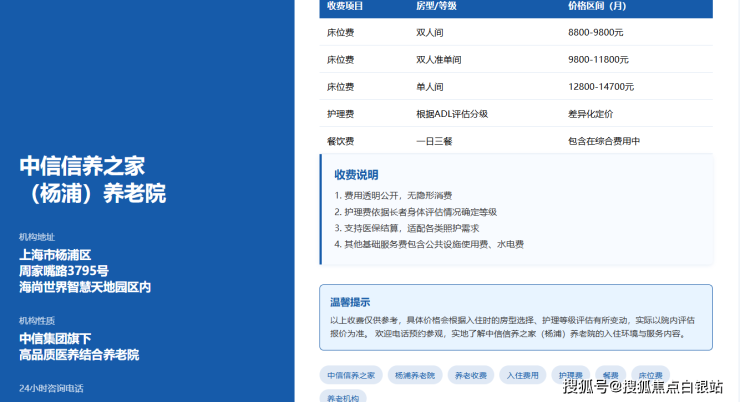Click the 收费说明 heading
The height and width of the screenshot is (402, 740).
click(x=356, y=175)
